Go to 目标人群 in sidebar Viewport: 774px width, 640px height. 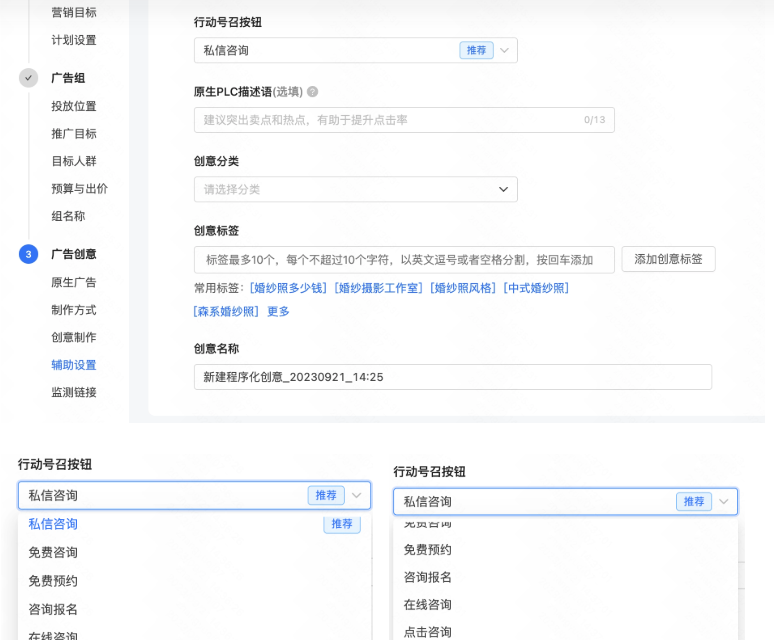click(x=74, y=161)
